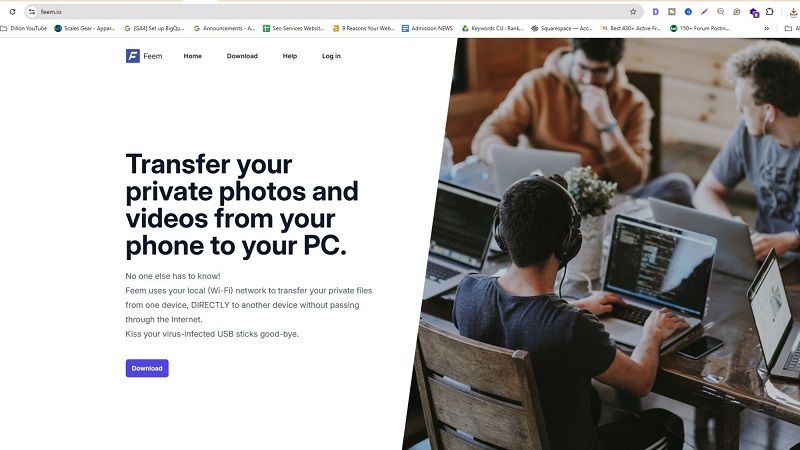
Task: Expand hidden bookmarks with the double chevron
Action: (x=766, y=29)
